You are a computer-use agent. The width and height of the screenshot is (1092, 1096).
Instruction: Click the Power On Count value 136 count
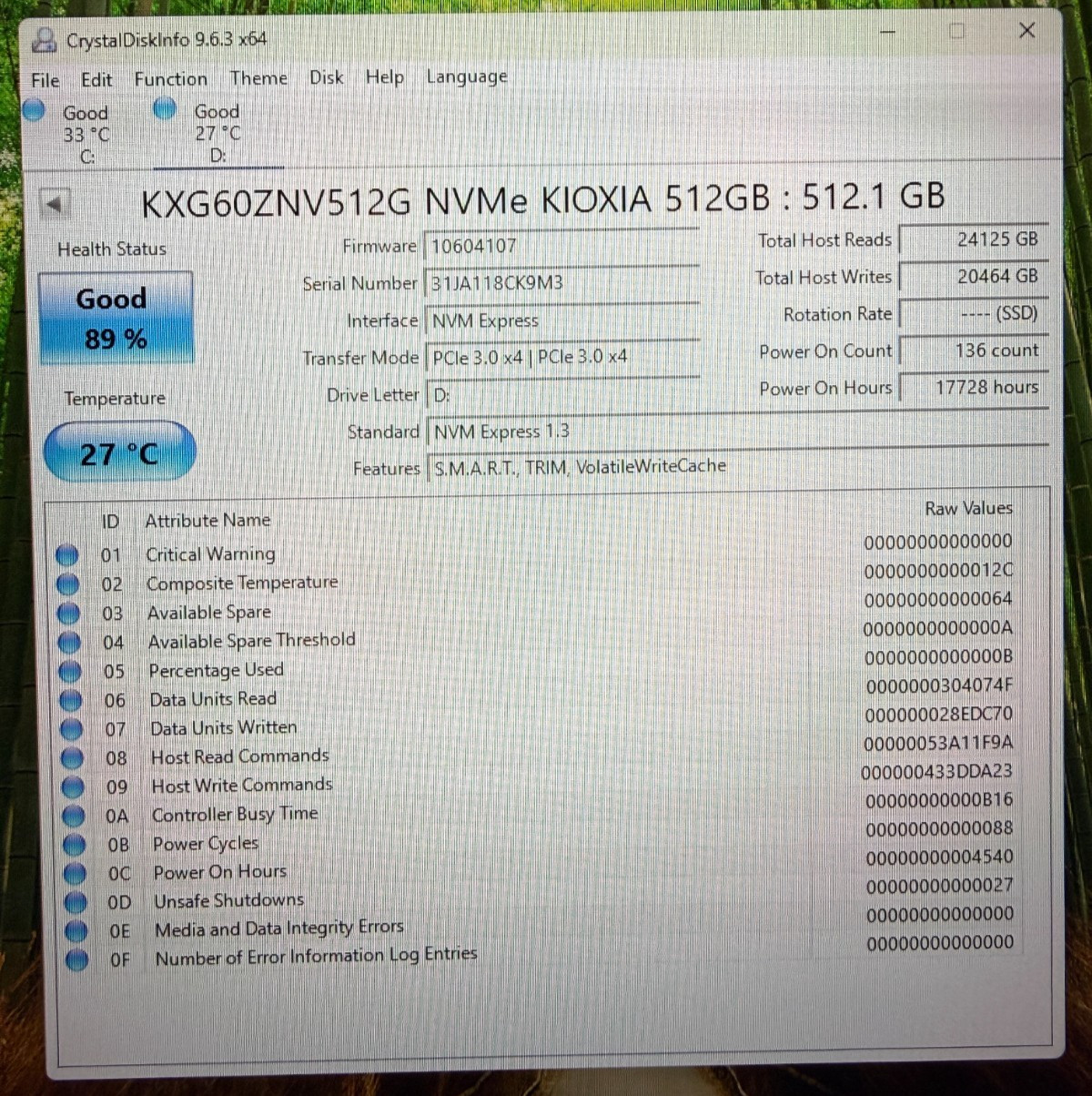coord(973,350)
